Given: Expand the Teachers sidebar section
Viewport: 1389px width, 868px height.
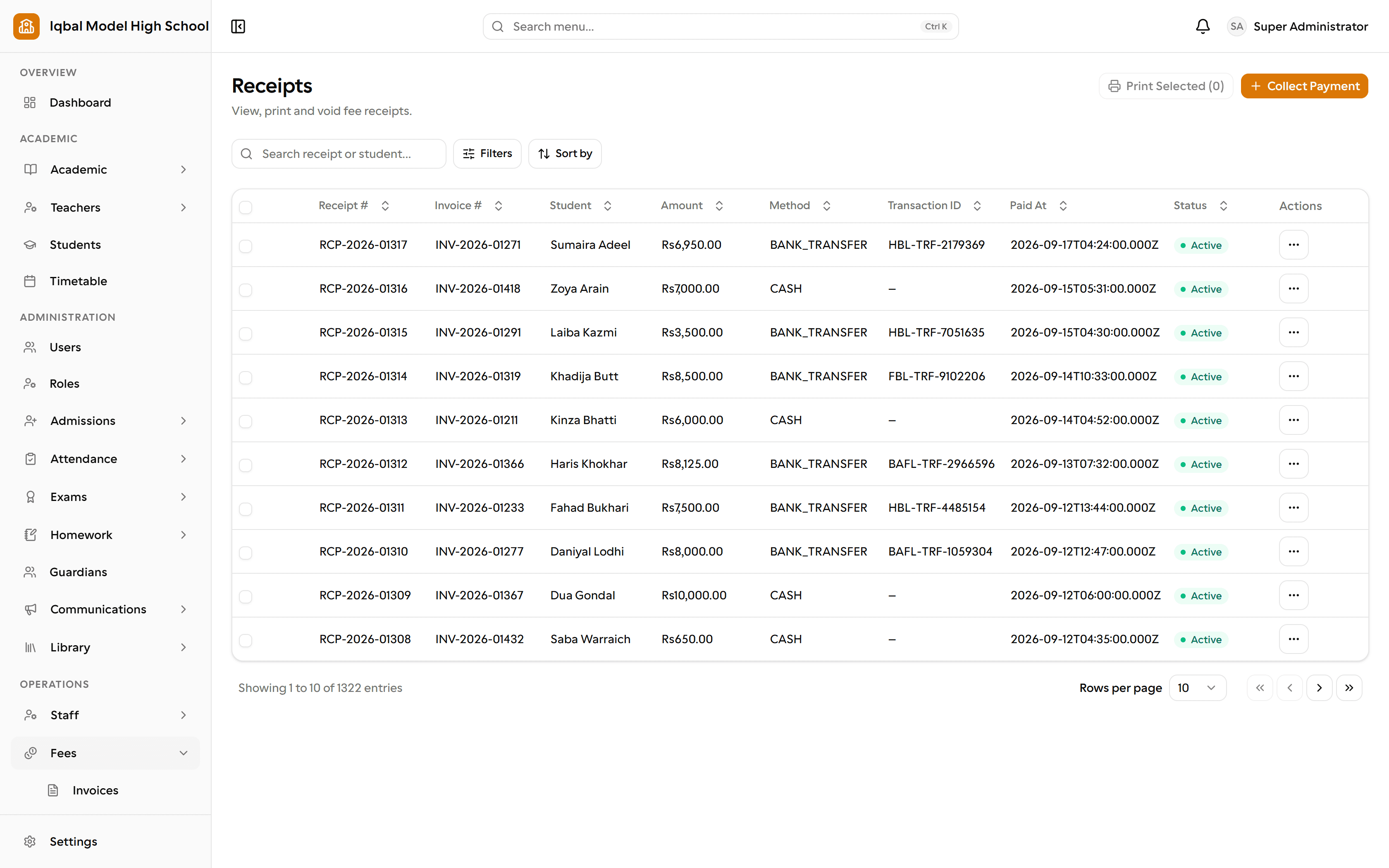Looking at the screenshot, I should point(105,207).
